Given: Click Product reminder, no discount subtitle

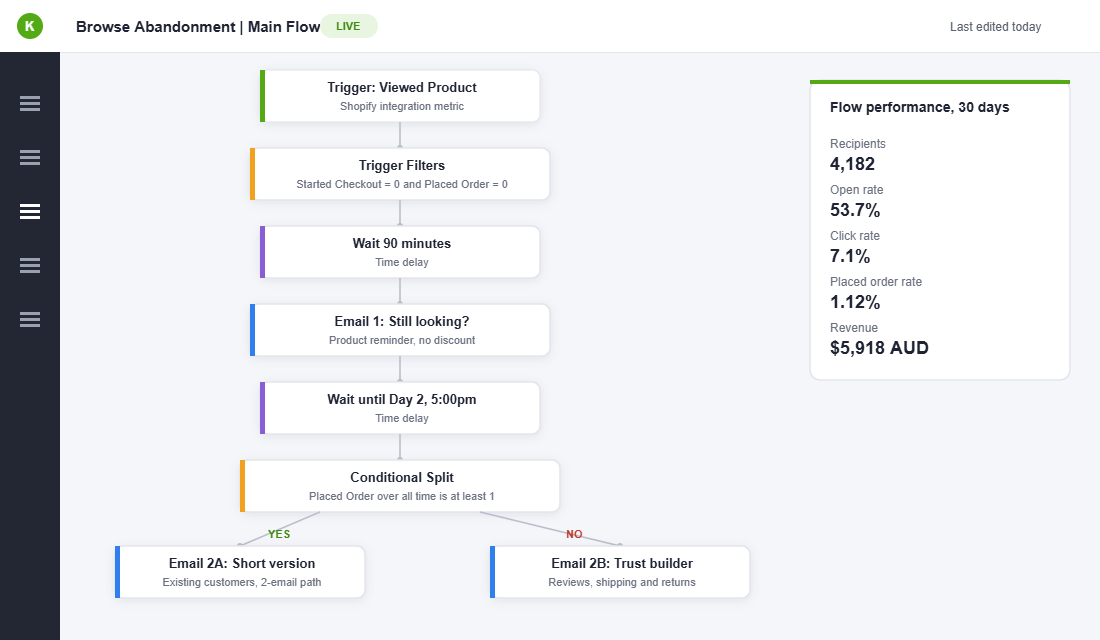Looking at the screenshot, I should (x=402, y=340).
